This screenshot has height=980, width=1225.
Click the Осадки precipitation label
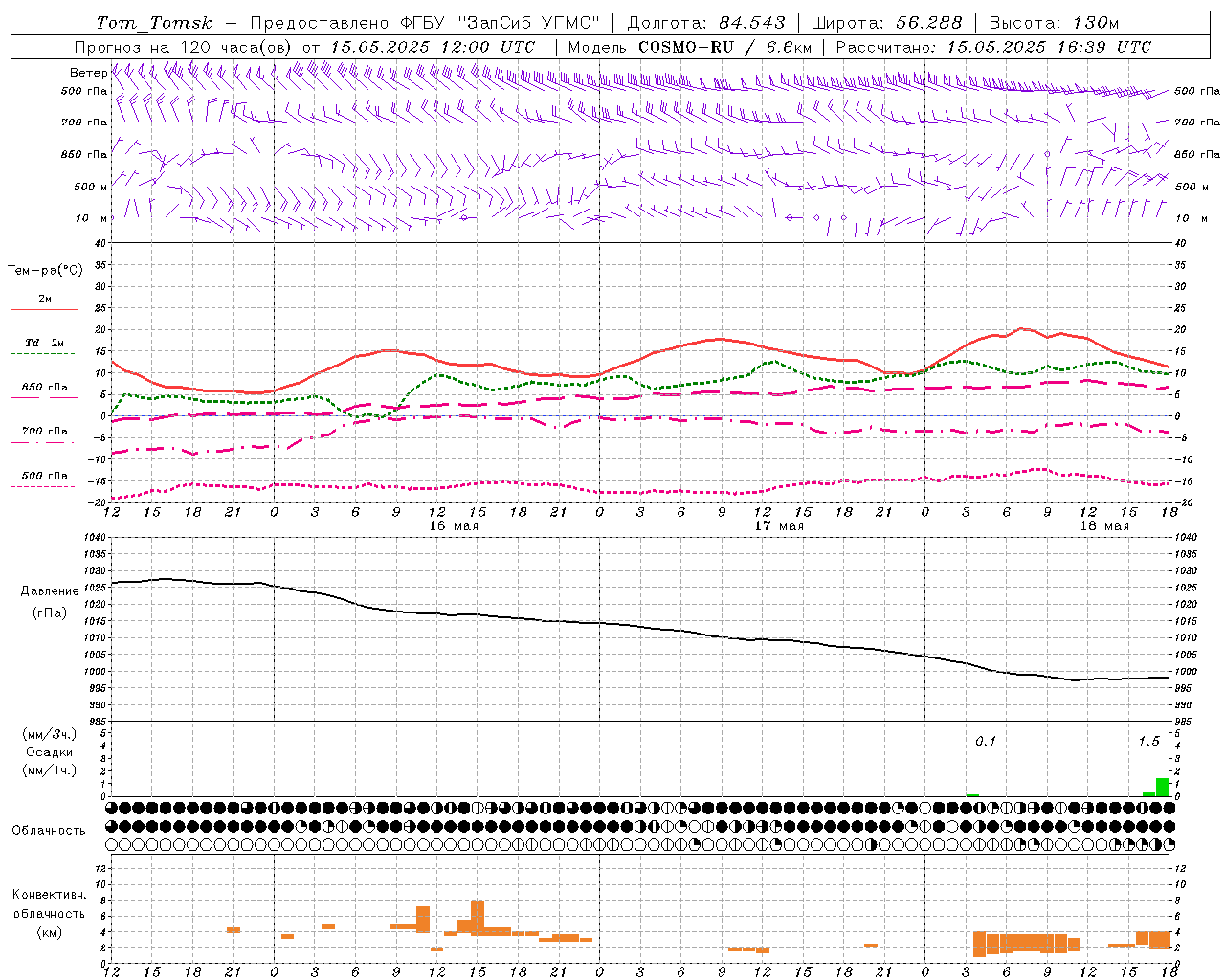tap(50, 752)
